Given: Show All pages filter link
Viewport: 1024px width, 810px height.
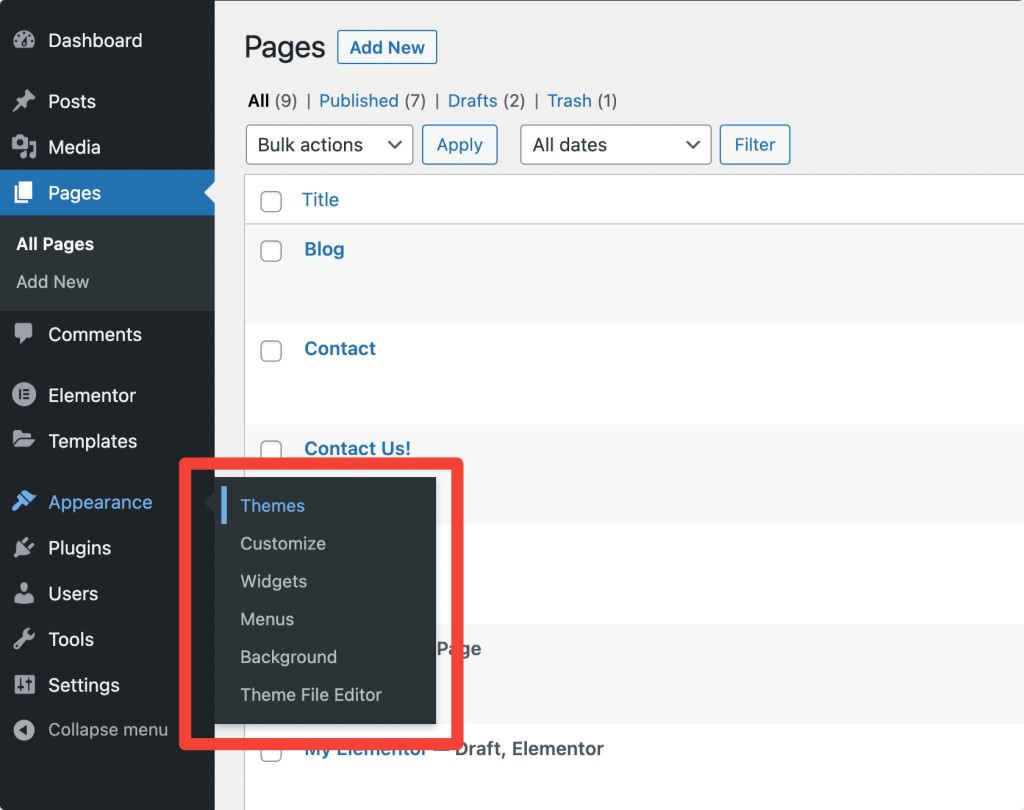Looking at the screenshot, I should [x=259, y=101].
